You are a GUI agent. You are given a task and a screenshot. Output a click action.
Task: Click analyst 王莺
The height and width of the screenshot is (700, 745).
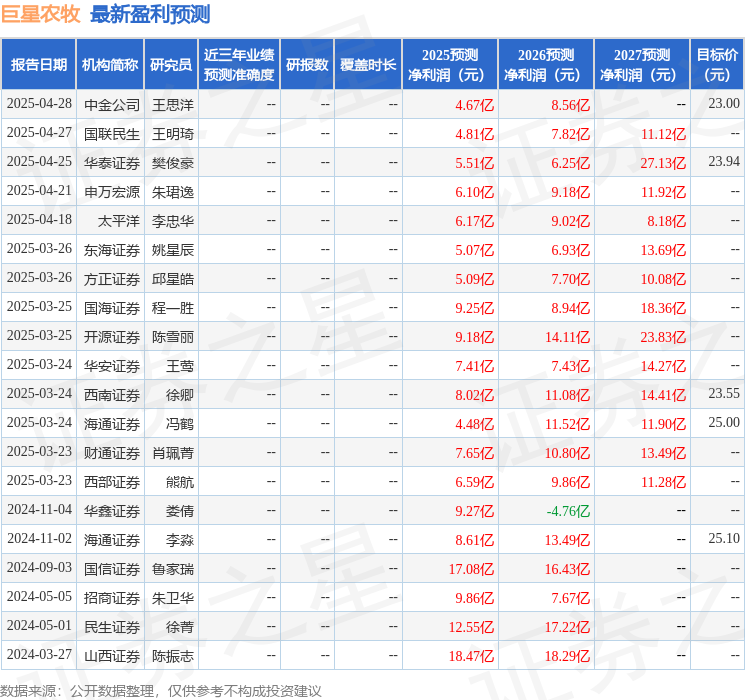coord(180,366)
